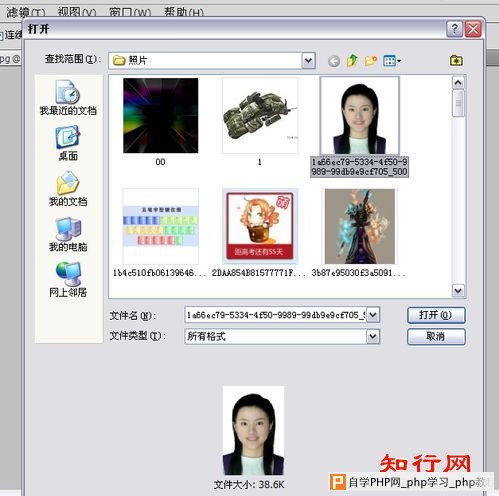
Task: Click the file name label 00
Action: point(160,162)
